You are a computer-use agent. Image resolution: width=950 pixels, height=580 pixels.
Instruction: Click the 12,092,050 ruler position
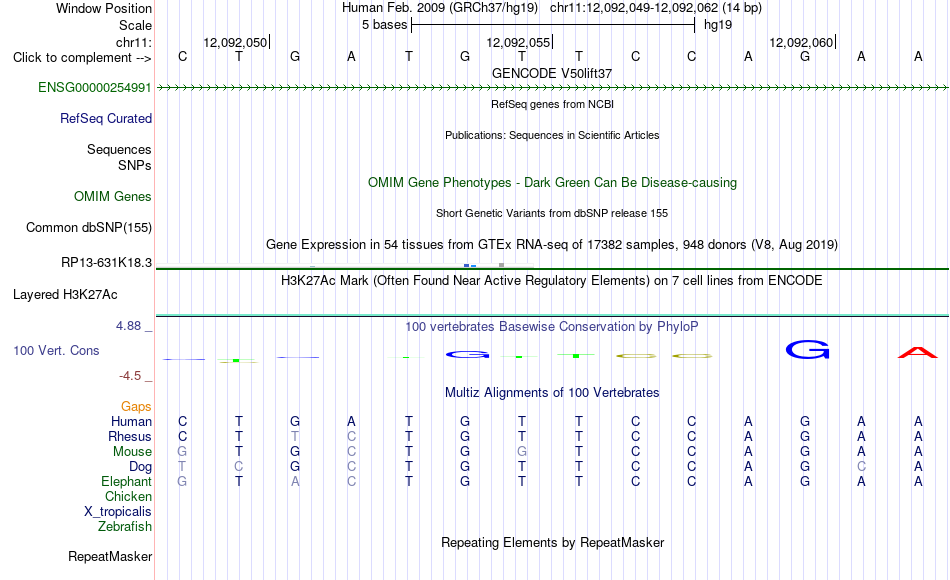[235, 42]
